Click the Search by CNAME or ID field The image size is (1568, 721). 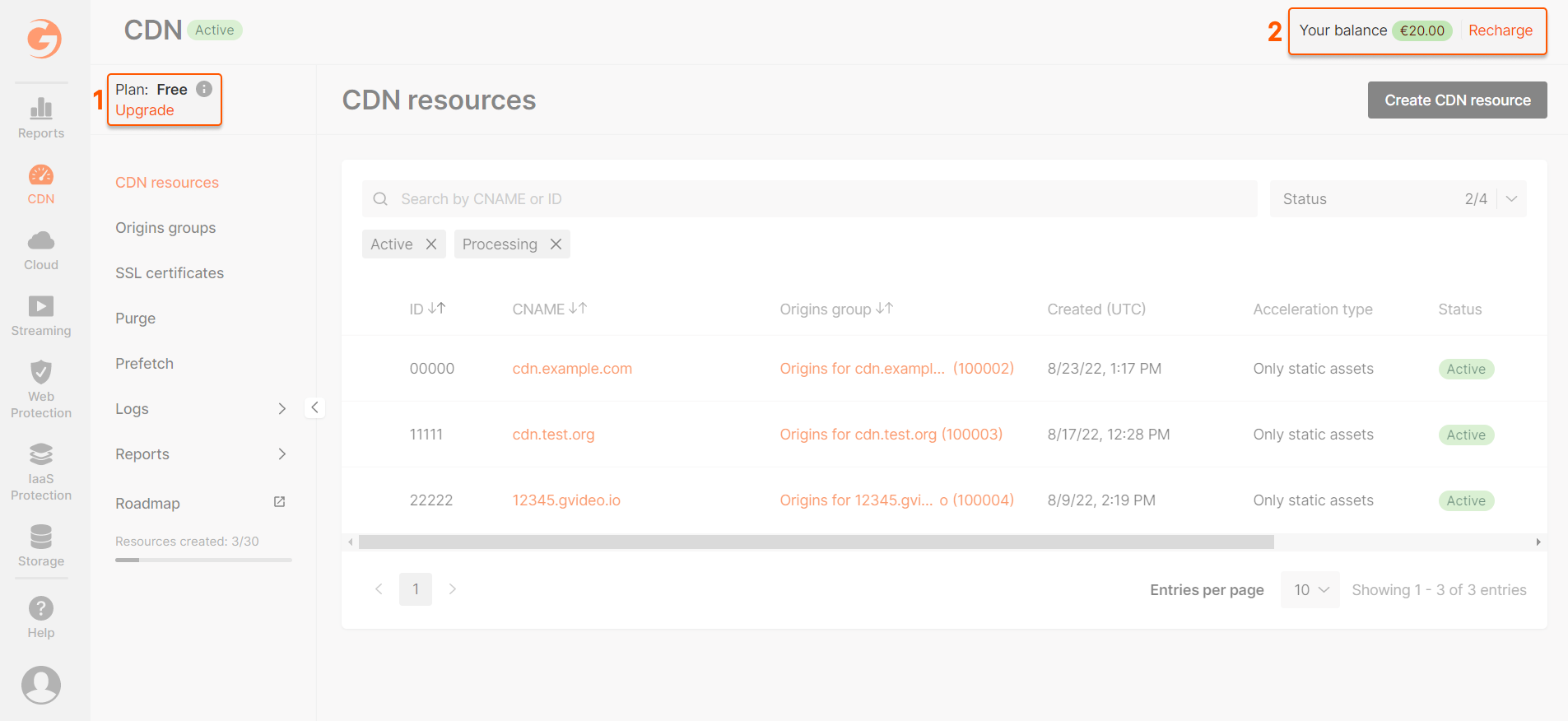[x=810, y=199]
